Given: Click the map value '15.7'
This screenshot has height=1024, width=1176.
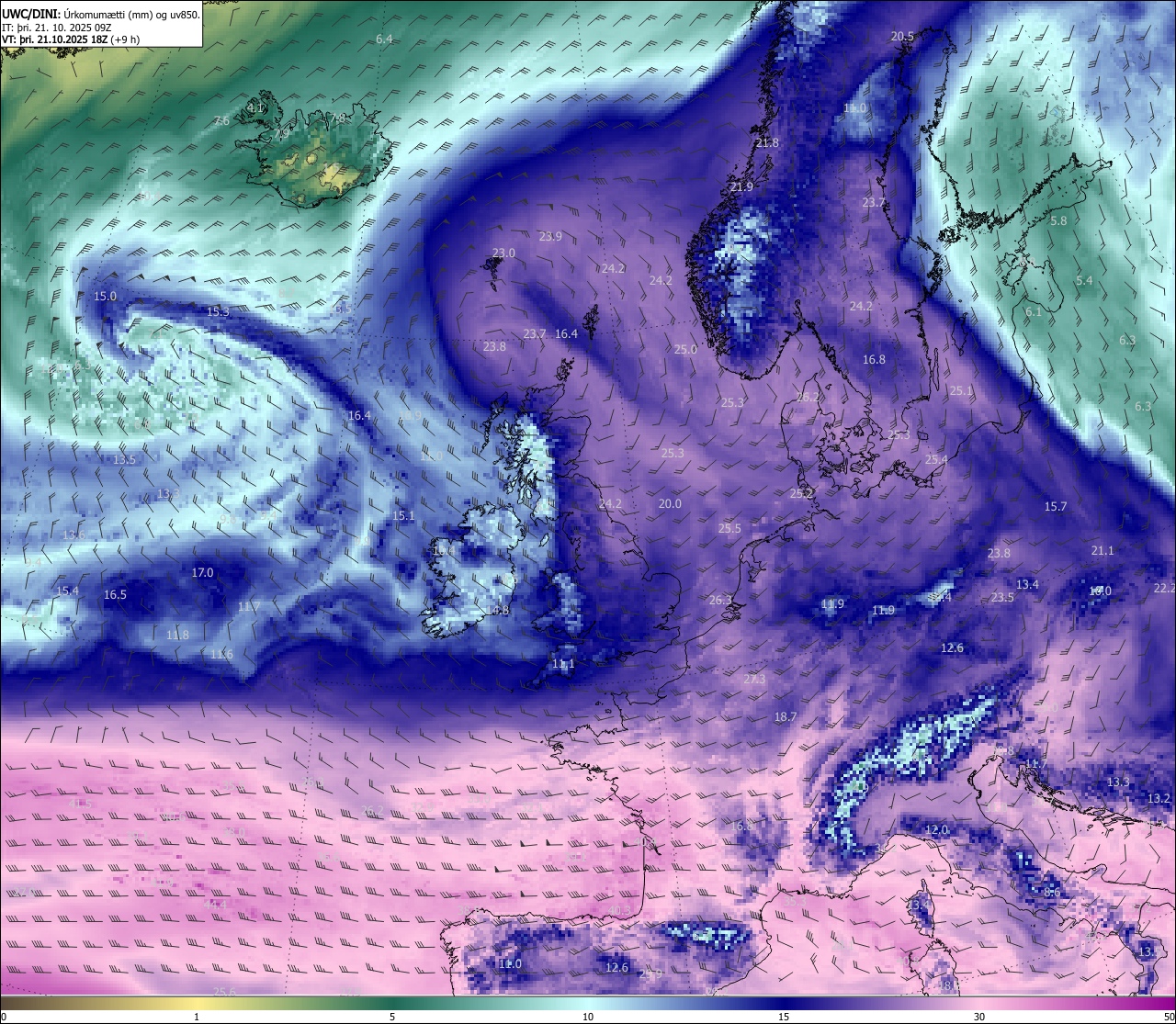Looking at the screenshot, I should [x=1056, y=506].
